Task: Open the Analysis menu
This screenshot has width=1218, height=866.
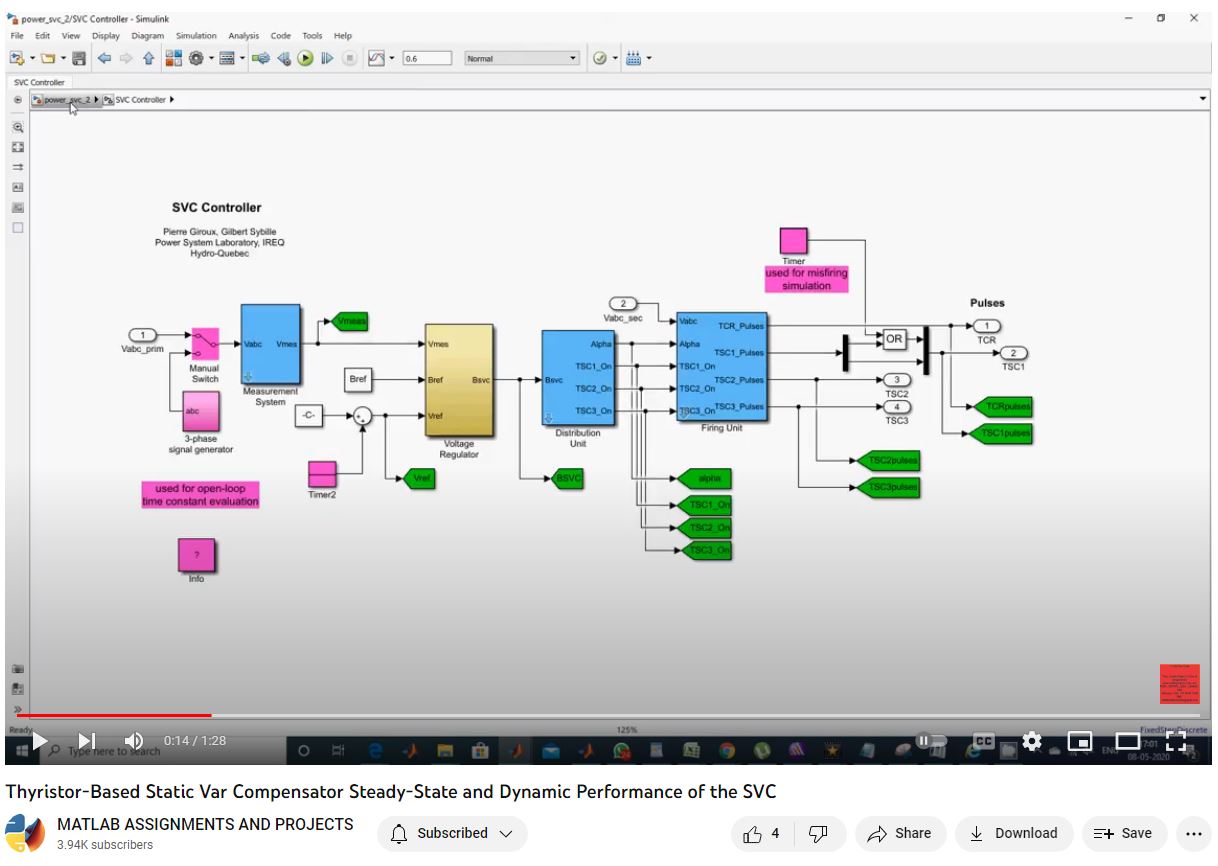Action: [x=244, y=36]
